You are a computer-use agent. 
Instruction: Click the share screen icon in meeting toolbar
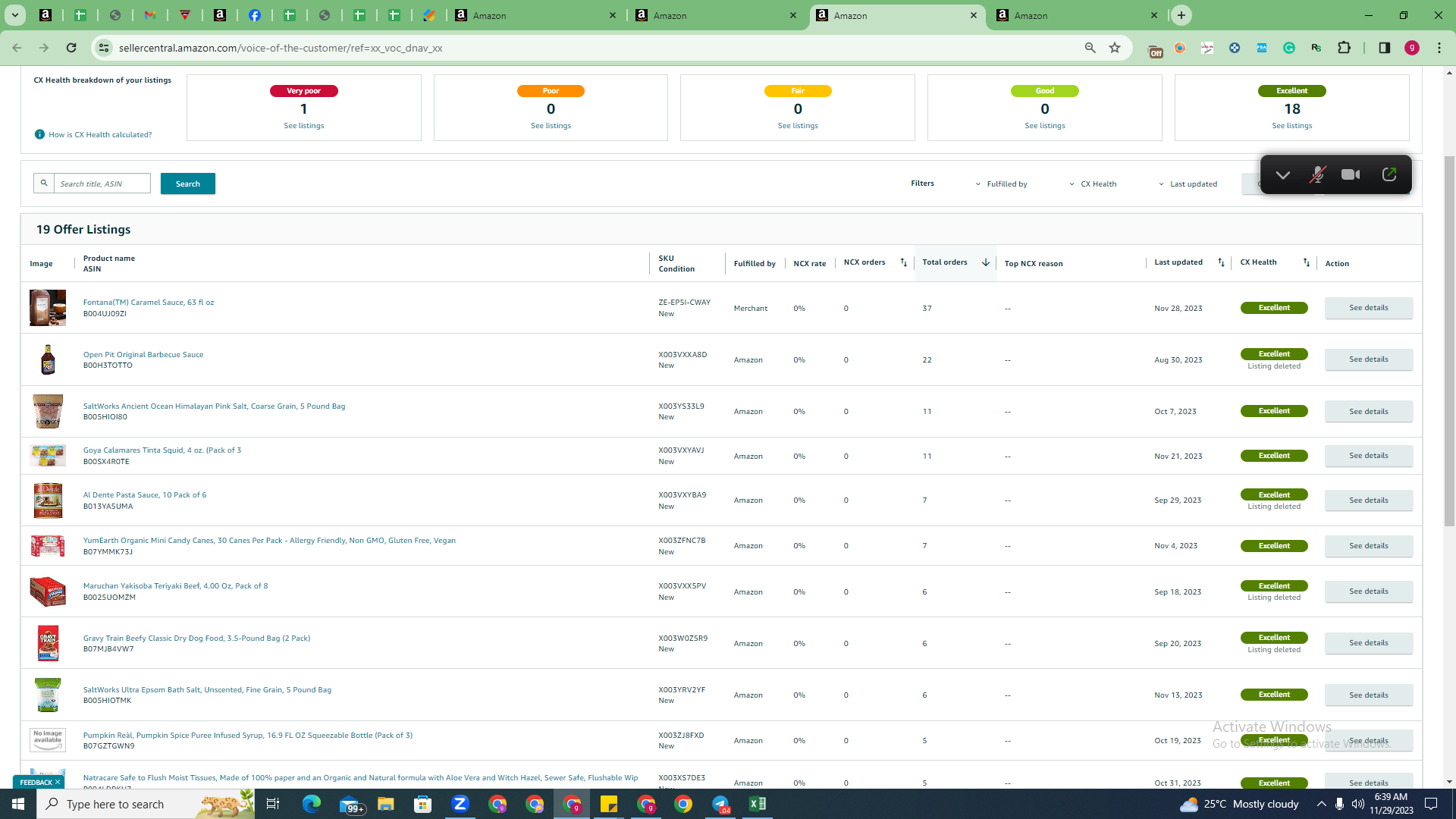coord(1389,174)
